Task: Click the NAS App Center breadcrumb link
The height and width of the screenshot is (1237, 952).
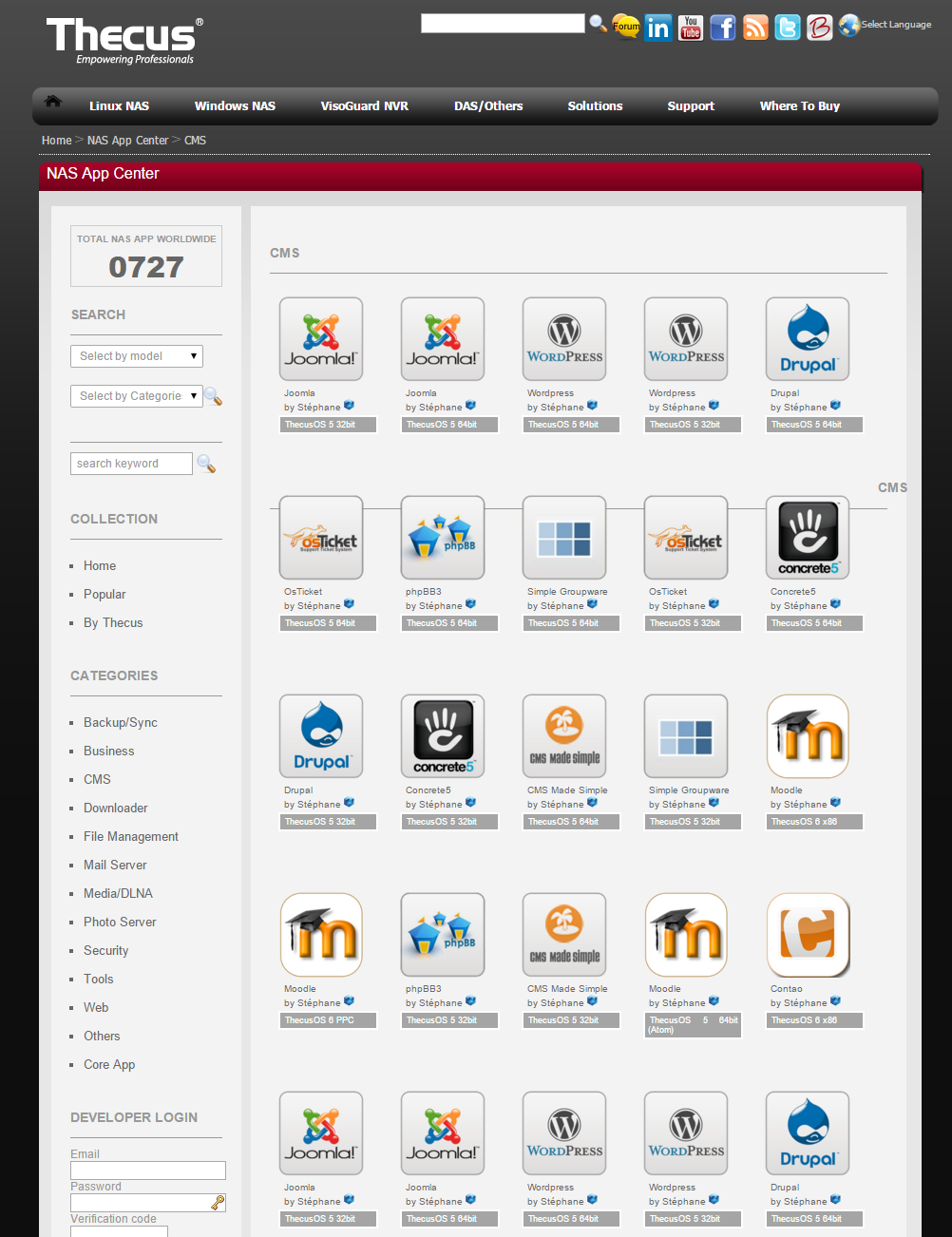Action: point(127,141)
